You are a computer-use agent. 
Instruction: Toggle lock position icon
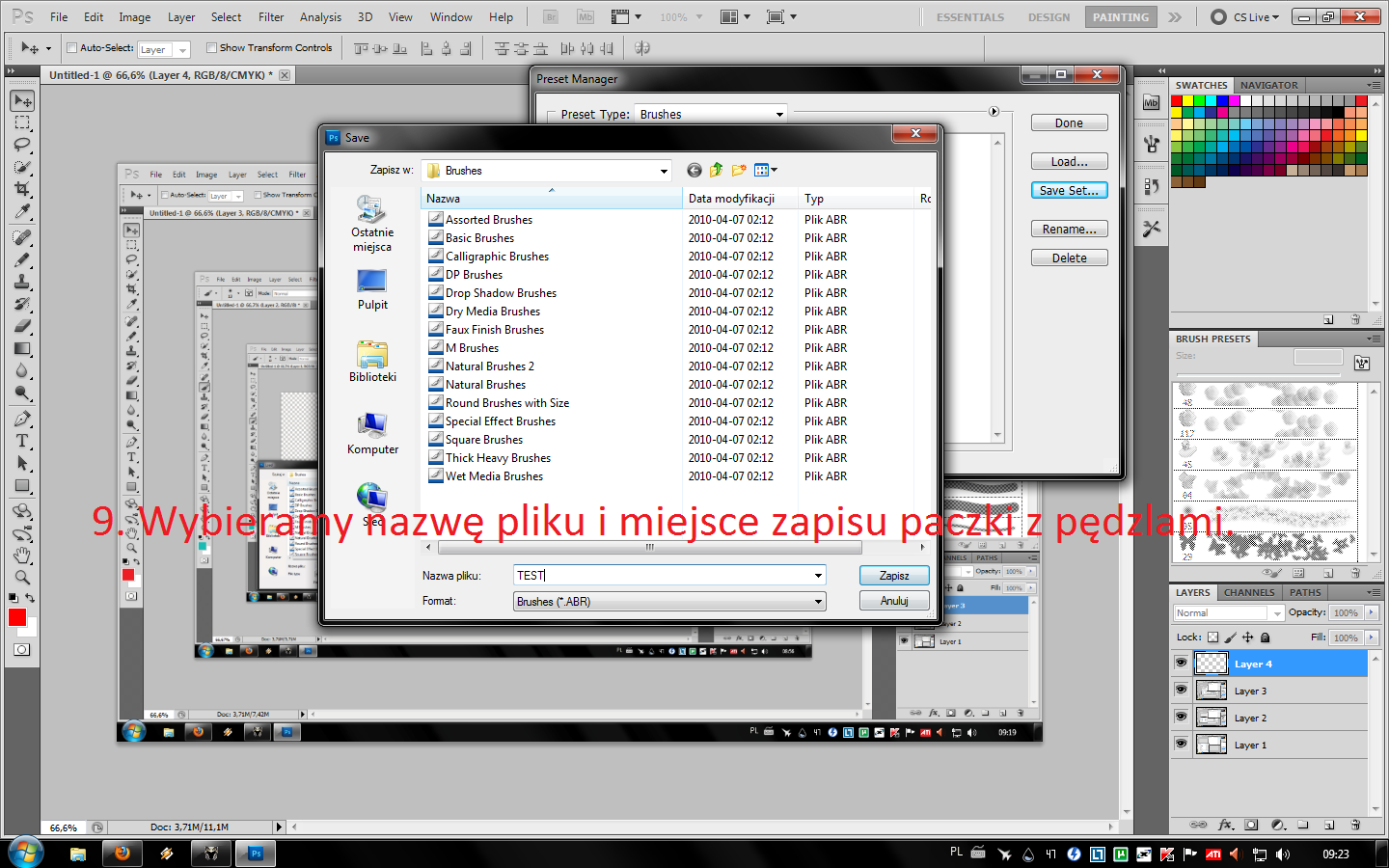pyautogui.click(x=1248, y=637)
